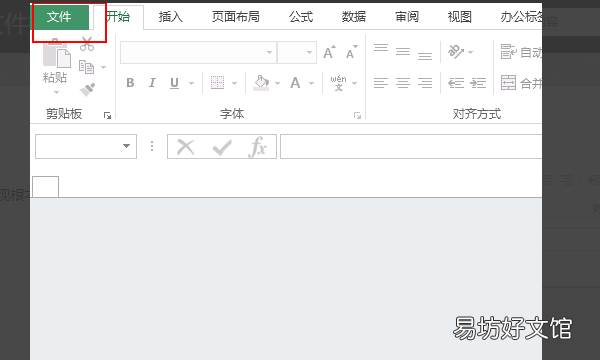Screen dimensions: 600x360
Task: Switch to the 开始 (Home) tab
Action: tap(119, 17)
